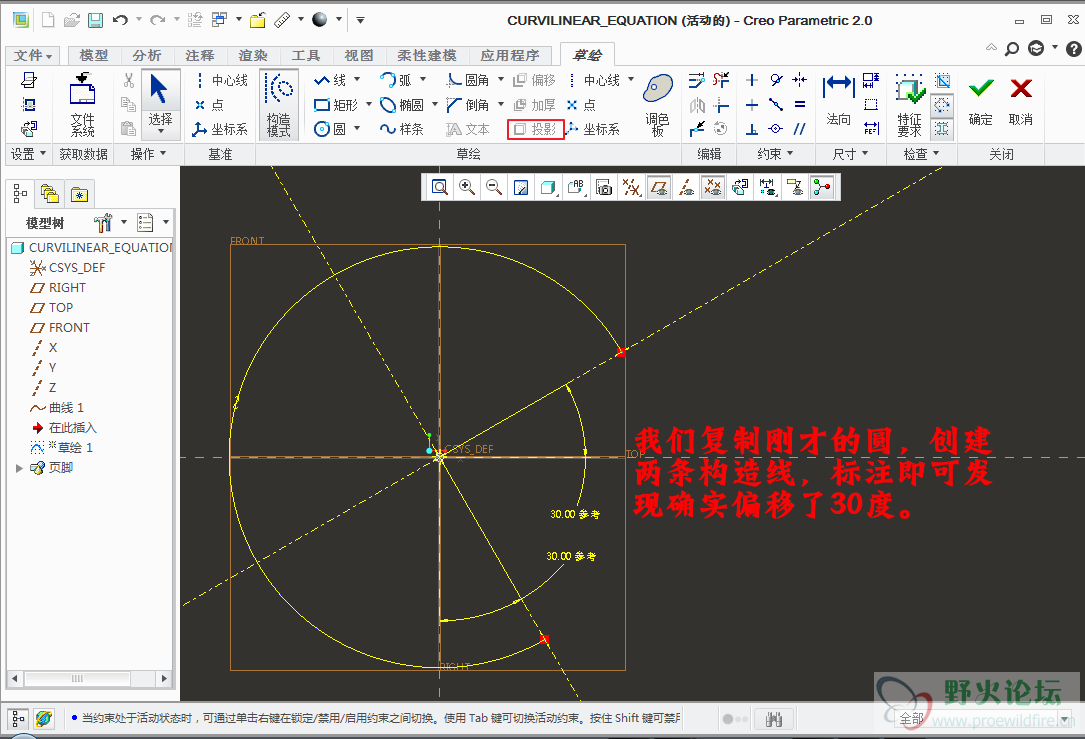Click the Zoom In magnifier in graphics toolbar
Screen dimensions: 1085x739
467,187
